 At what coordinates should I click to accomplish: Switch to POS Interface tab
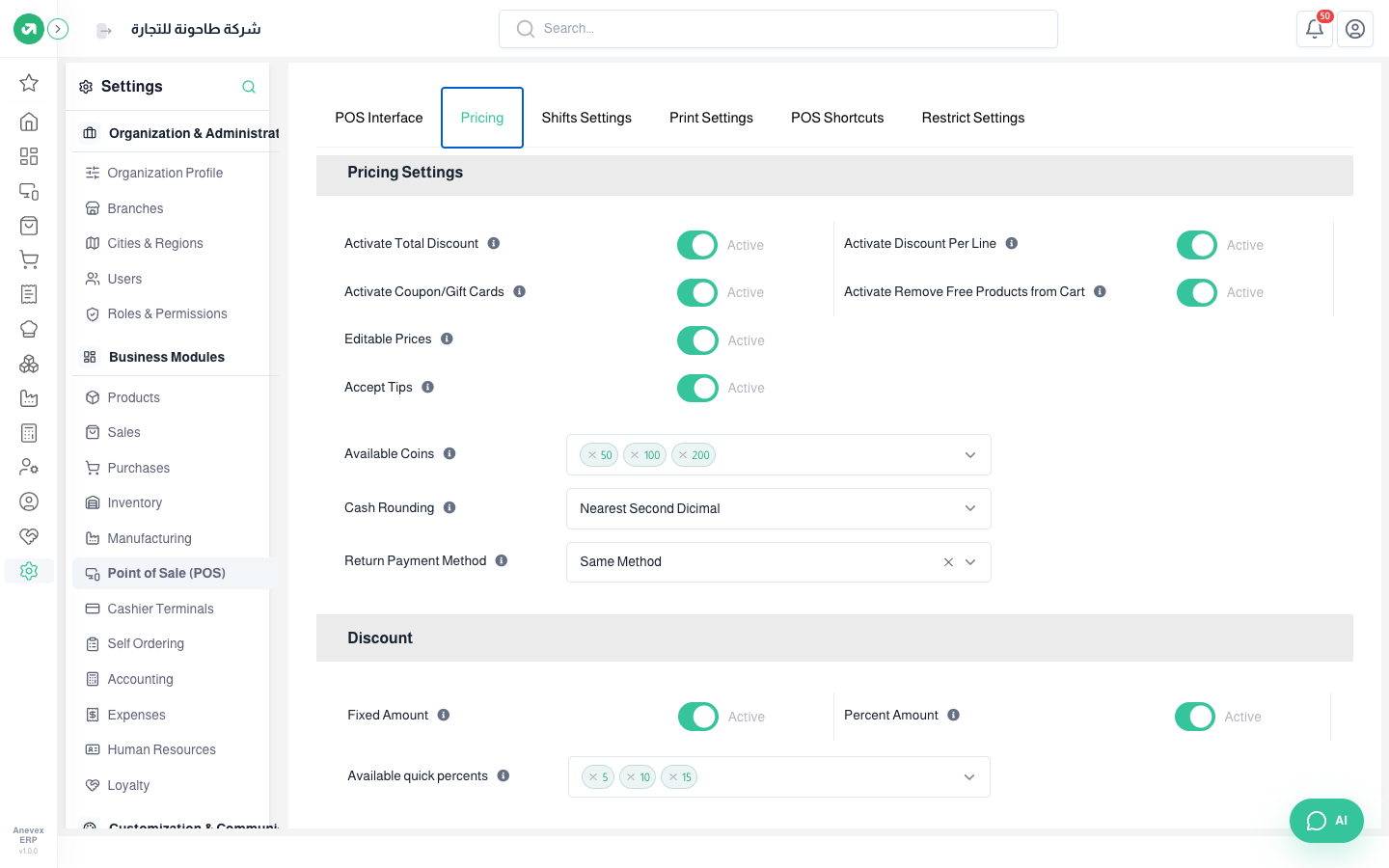tap(379, 118)
